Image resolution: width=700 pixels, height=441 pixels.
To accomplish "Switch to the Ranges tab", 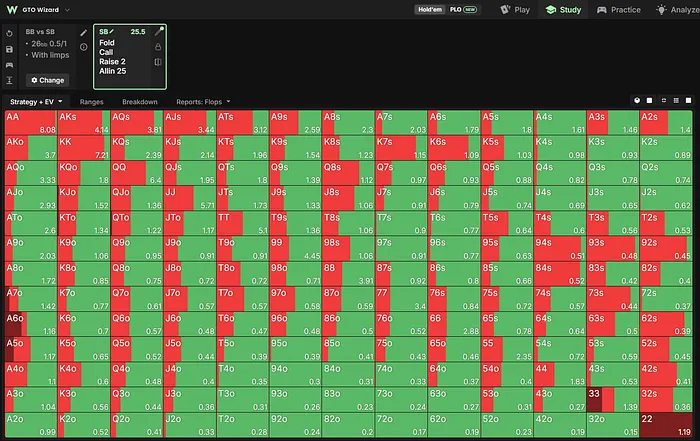I will (92, 102).
